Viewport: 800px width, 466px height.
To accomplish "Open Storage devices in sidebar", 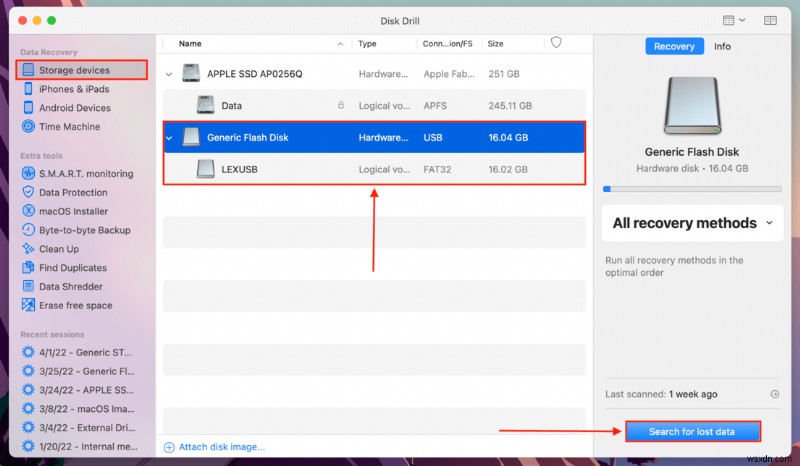I will pyautogui.click(x=82, y=70).
